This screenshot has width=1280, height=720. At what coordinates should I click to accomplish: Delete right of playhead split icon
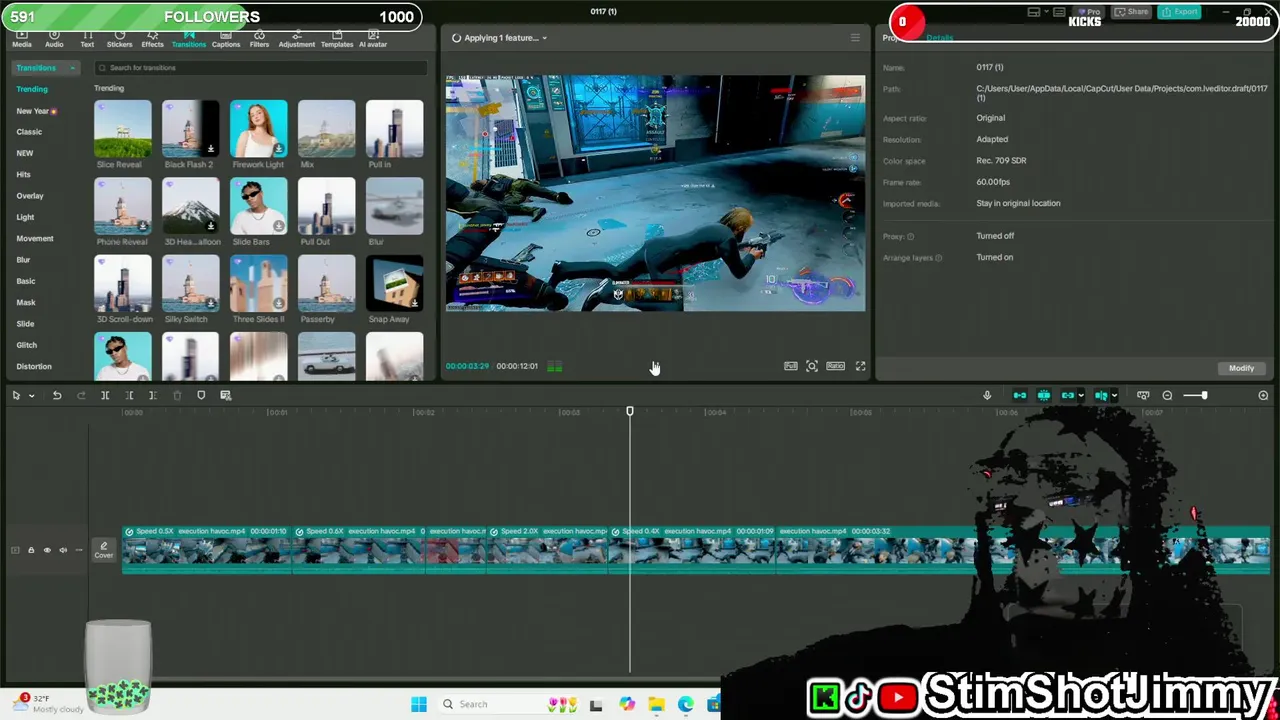pyautogui.click(x=153, y=396)
